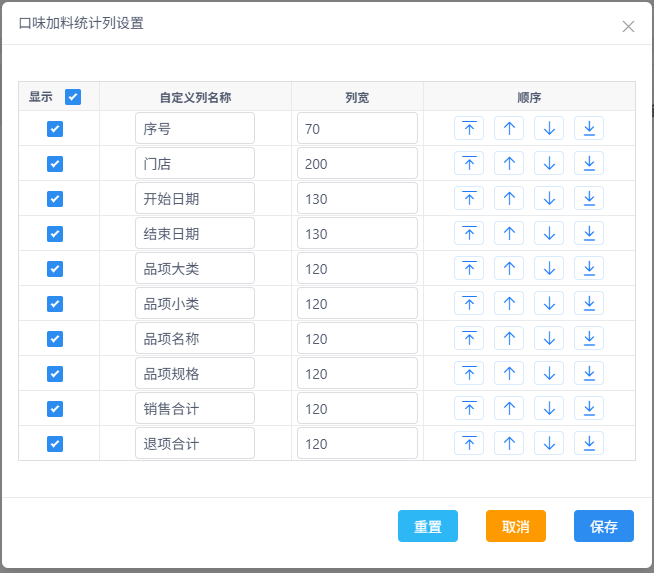Viewport: 654px width, 573px height.
Task: Edit the 序号 custom column name field
Action: (x=195, y=128)
